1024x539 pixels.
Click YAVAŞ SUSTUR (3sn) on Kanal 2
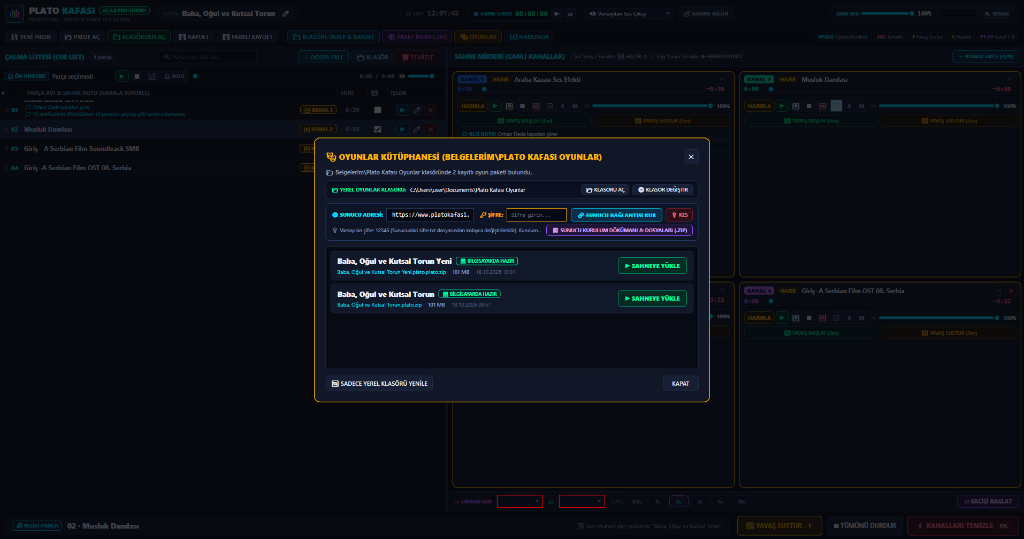pos(947,121)
